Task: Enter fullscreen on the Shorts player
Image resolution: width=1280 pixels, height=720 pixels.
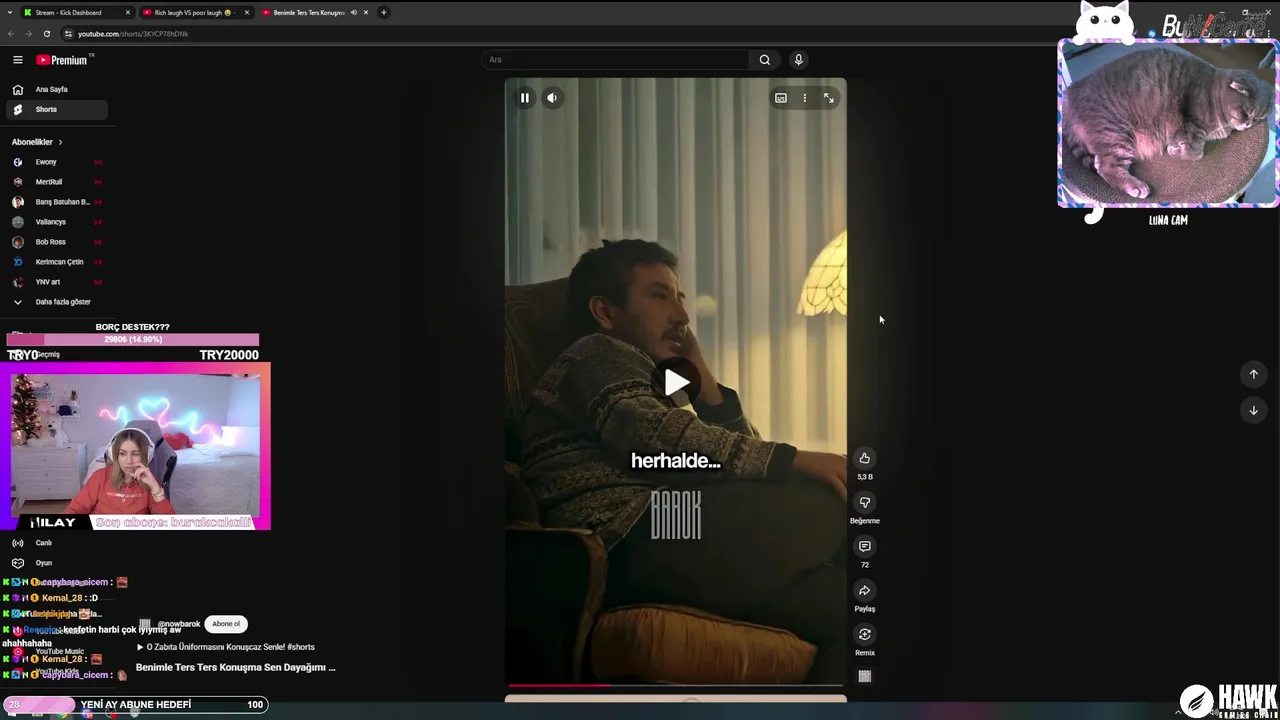Action: [x=829, y=98]
